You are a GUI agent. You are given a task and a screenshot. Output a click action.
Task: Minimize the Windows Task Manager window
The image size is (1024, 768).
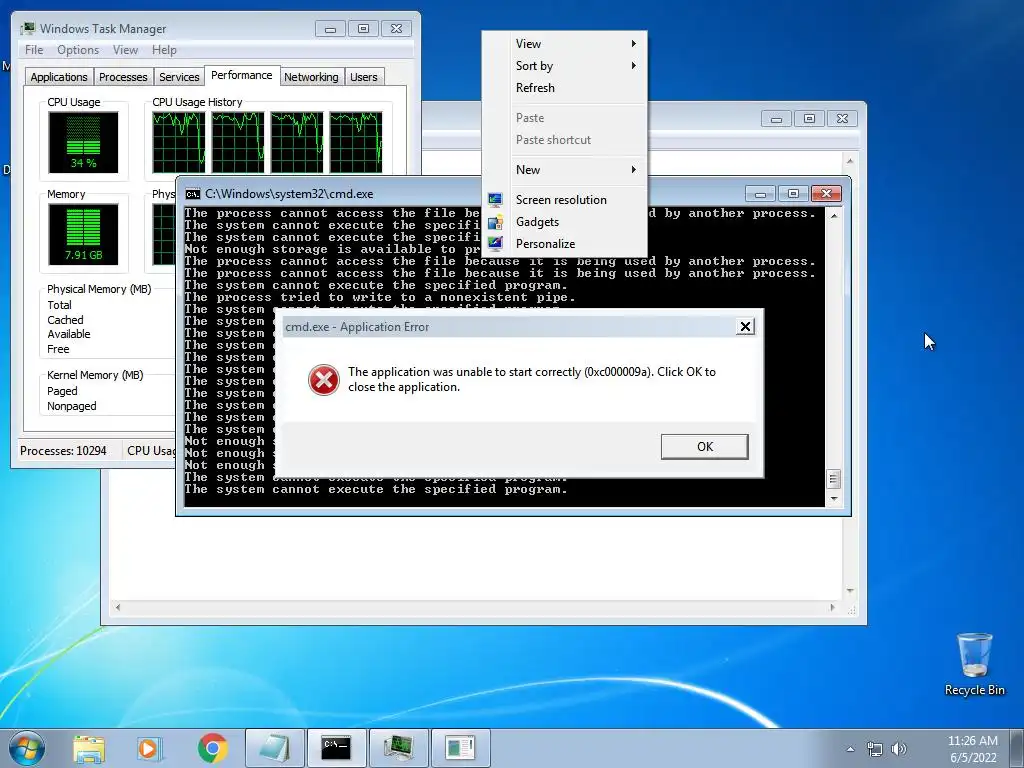pos(330,29)
